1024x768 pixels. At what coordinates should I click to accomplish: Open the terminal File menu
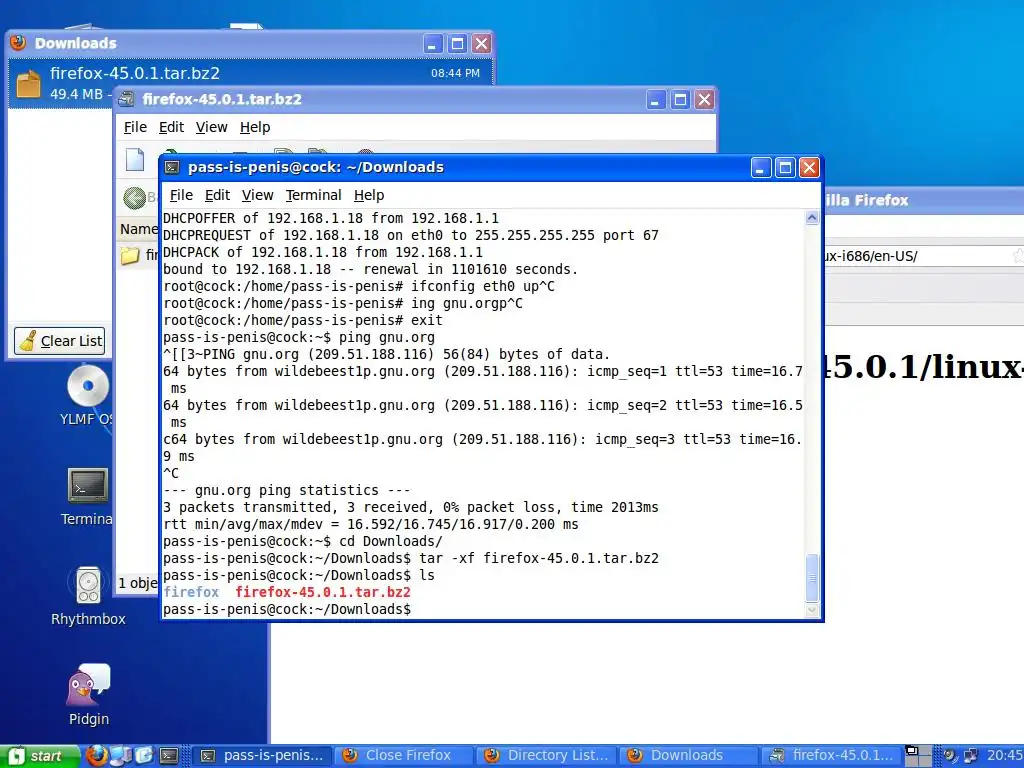click(181, 195)
